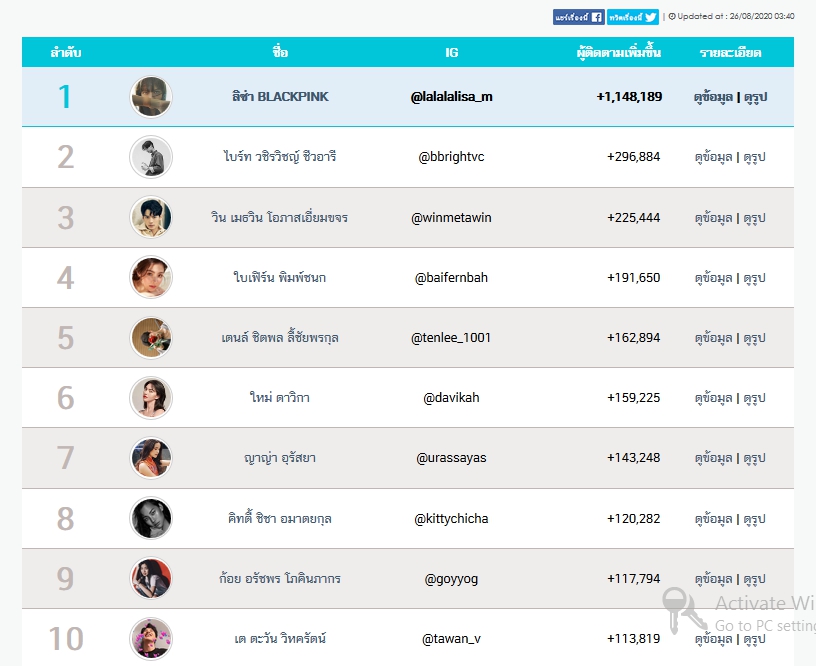Viewport: 816px width, 666px height.
Task: Click the name เตนล์ ชิตพล ลี้ชัยพรกุล
Action: click(280, 337)
